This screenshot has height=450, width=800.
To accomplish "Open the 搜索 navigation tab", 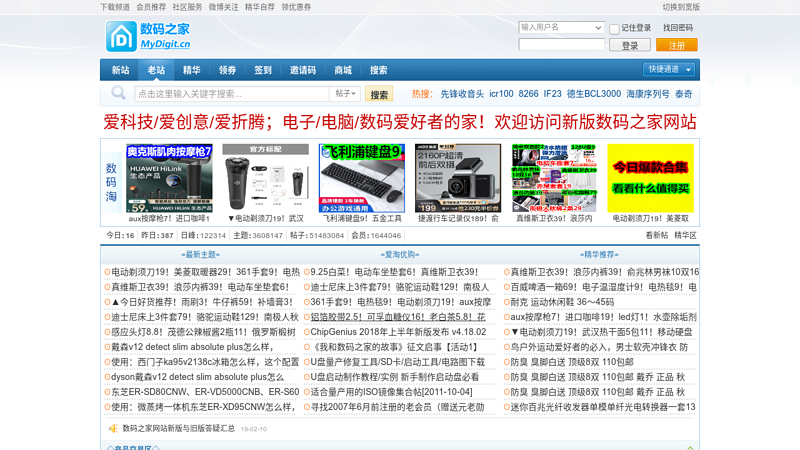I will (x=379, y=70).
